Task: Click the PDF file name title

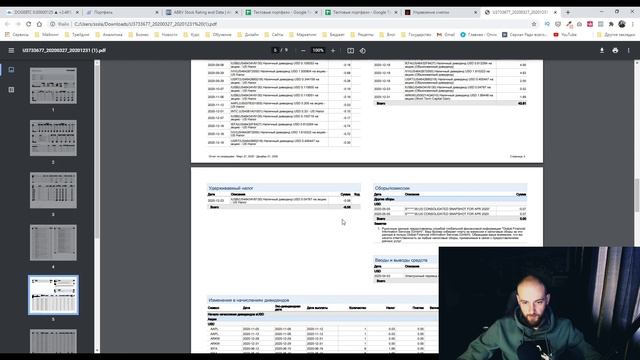Action: click(64, 51)
